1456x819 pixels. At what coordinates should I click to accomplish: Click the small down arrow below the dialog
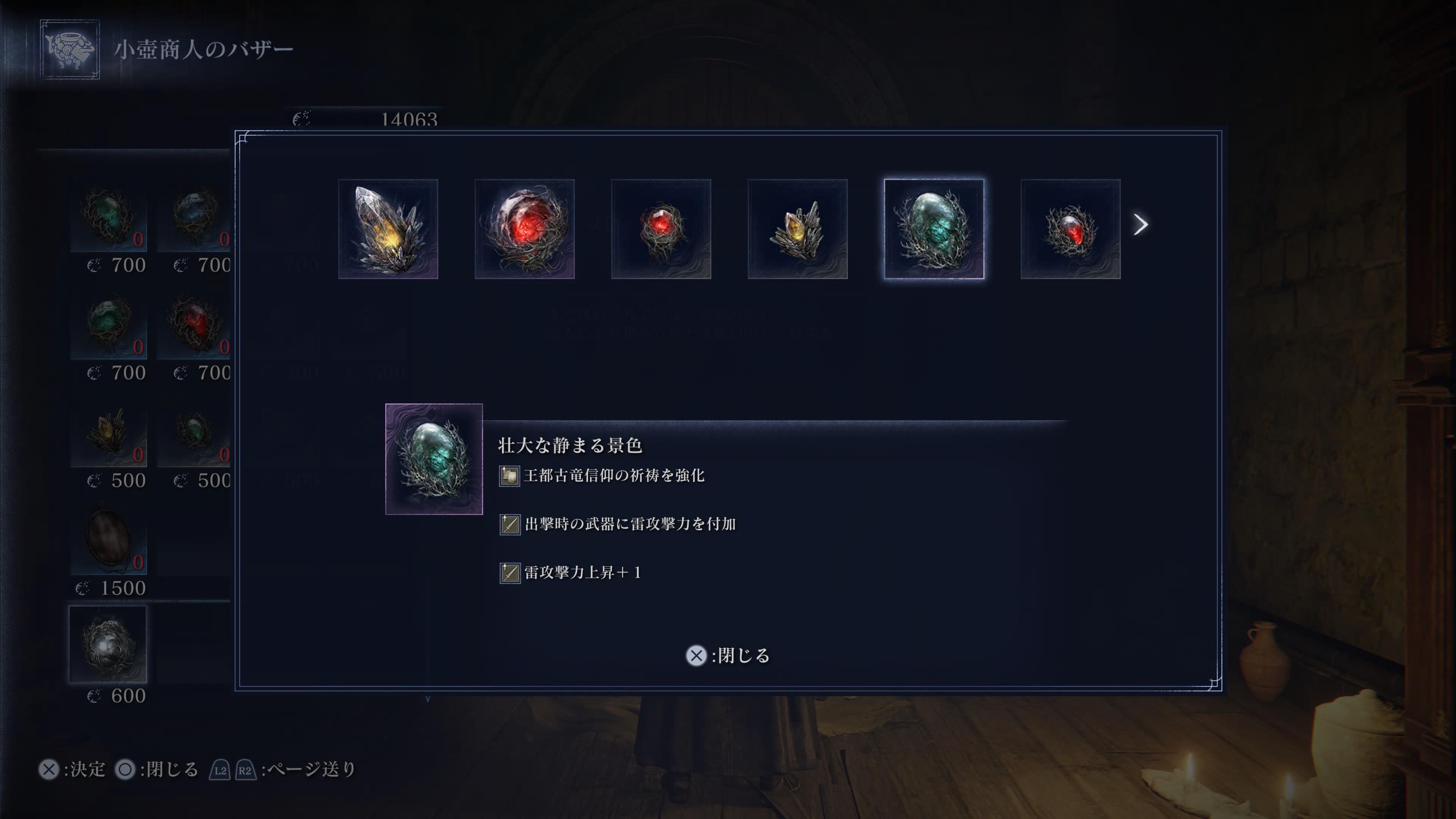428,699
